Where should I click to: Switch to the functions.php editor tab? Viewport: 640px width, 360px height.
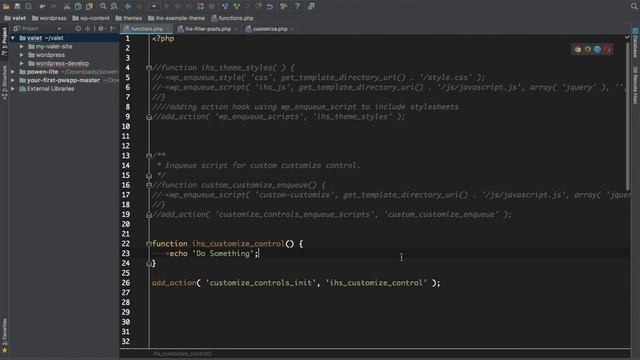[x=147, y=29]
